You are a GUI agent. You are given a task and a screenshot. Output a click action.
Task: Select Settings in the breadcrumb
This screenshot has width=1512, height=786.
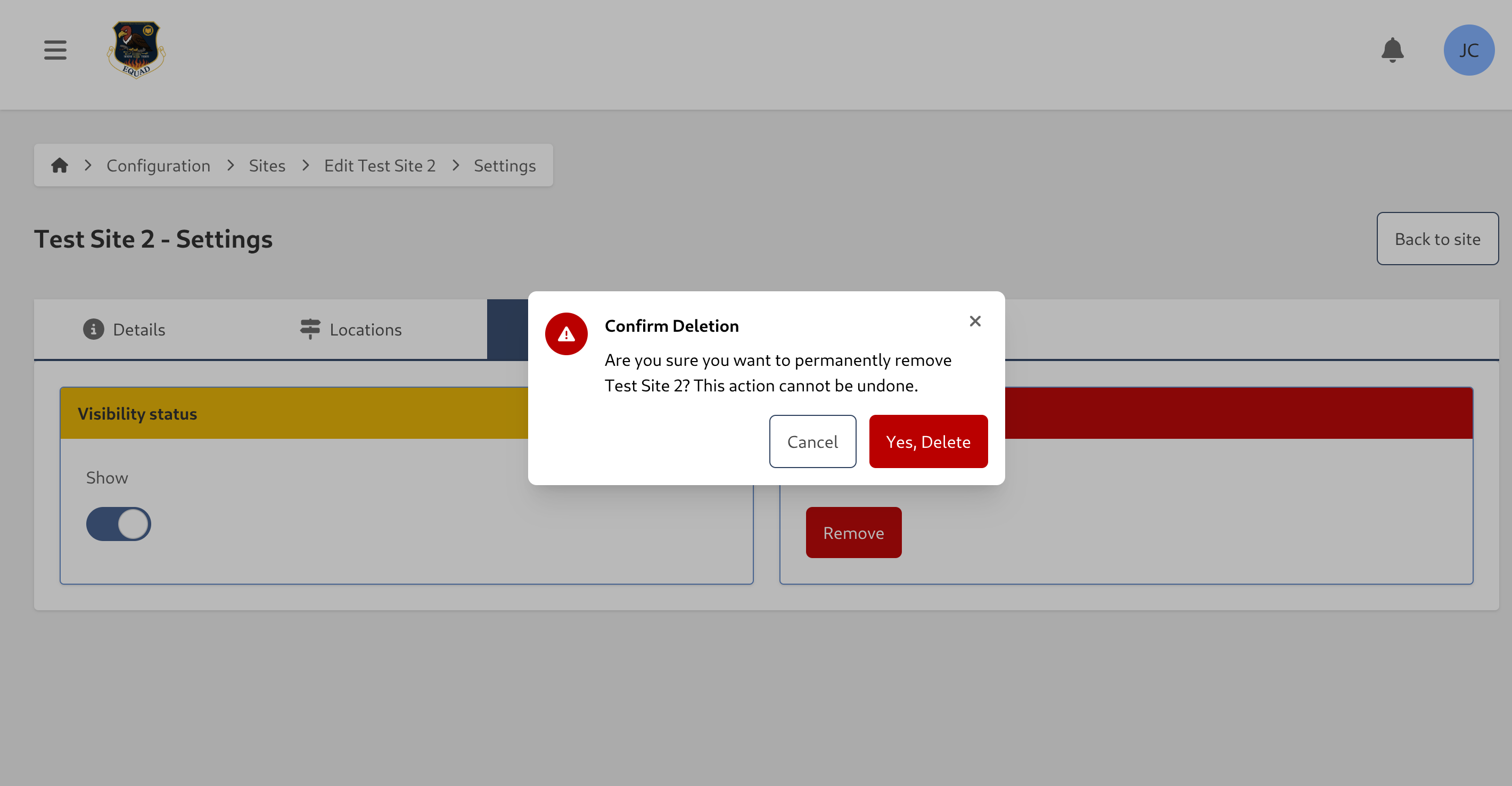coord(504,165)
